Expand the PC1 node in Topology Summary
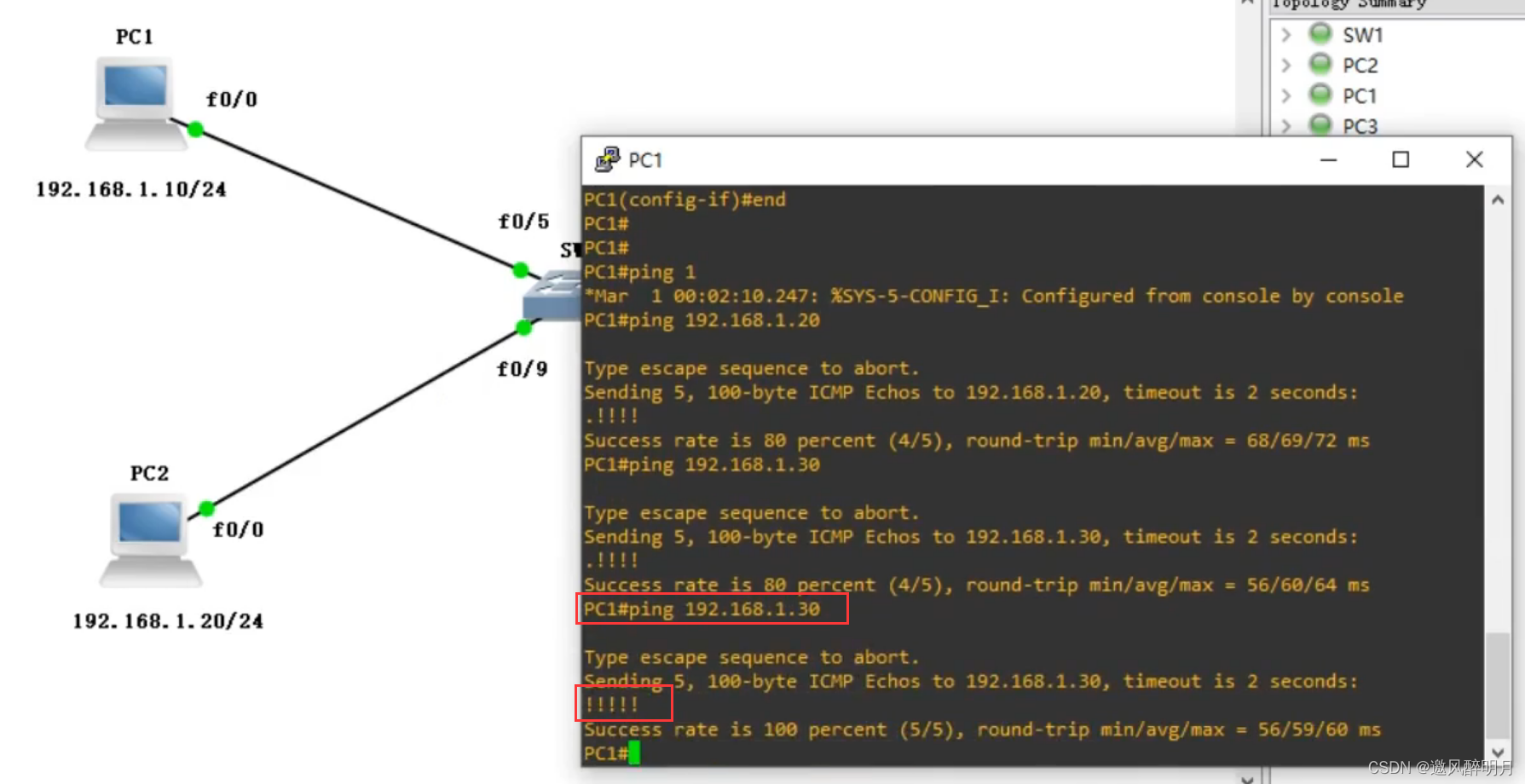Screen dimensions: 1525x784 [x=1286, y=95]
